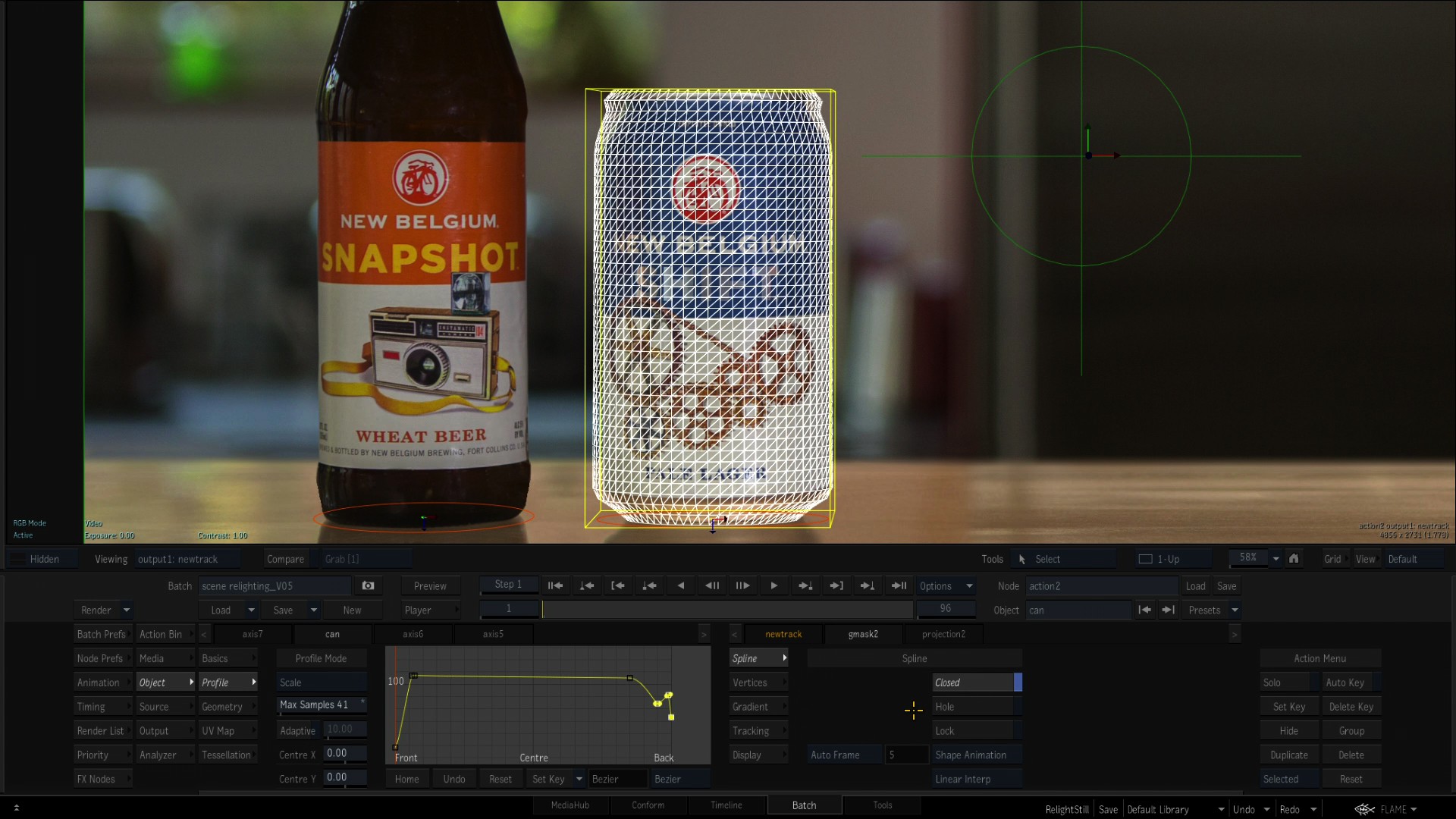Open the Load dropdown arrow in Batch row
1456x819 pixels.
251,610
